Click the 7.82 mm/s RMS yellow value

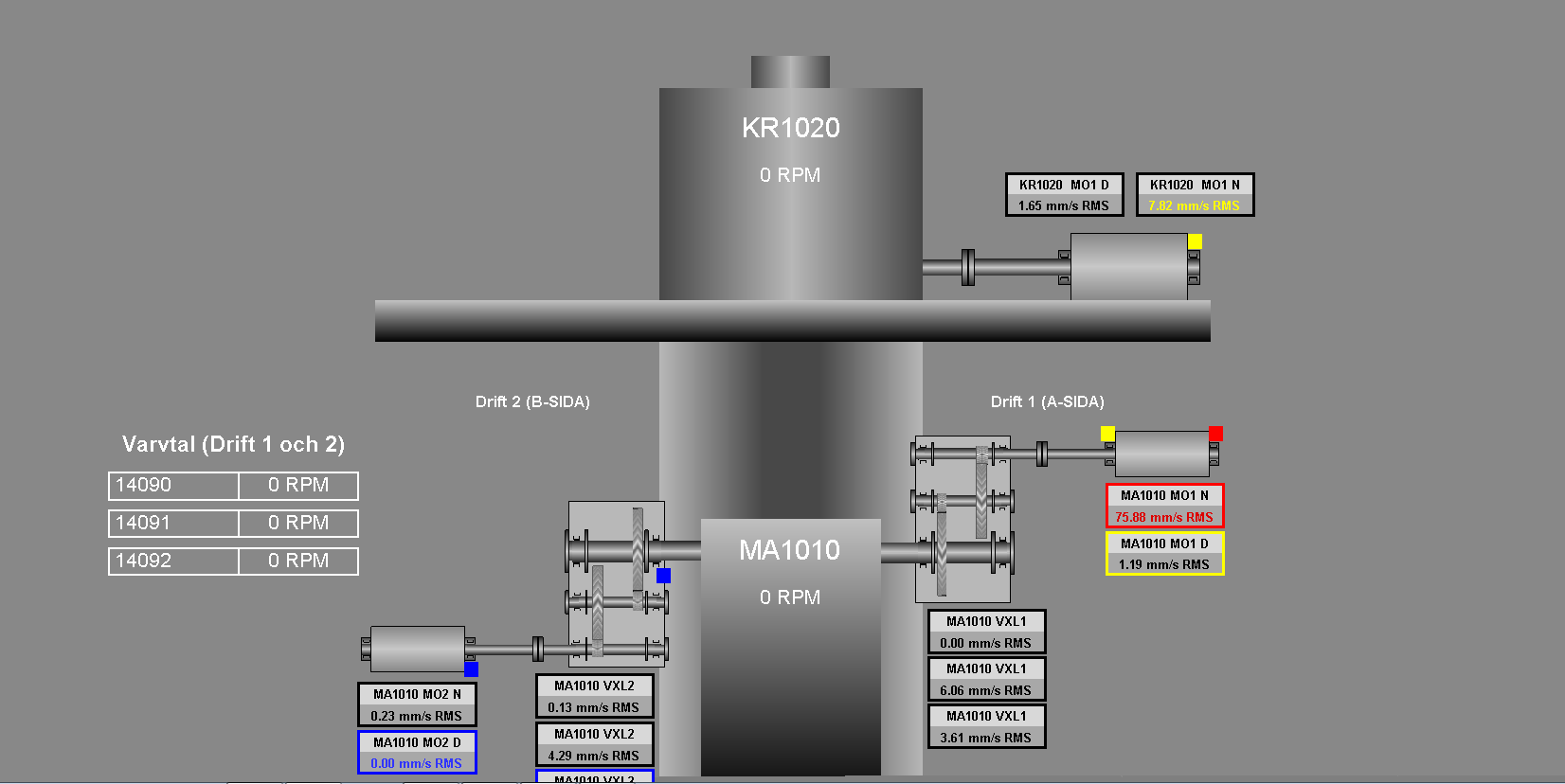click(x=1194, y=205)
